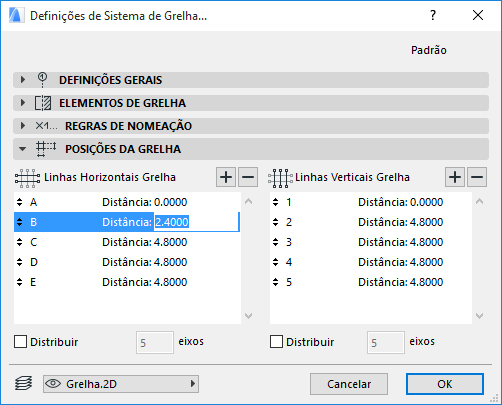Click reorder handle of line B
502x405 pixels.
(20, 222)
